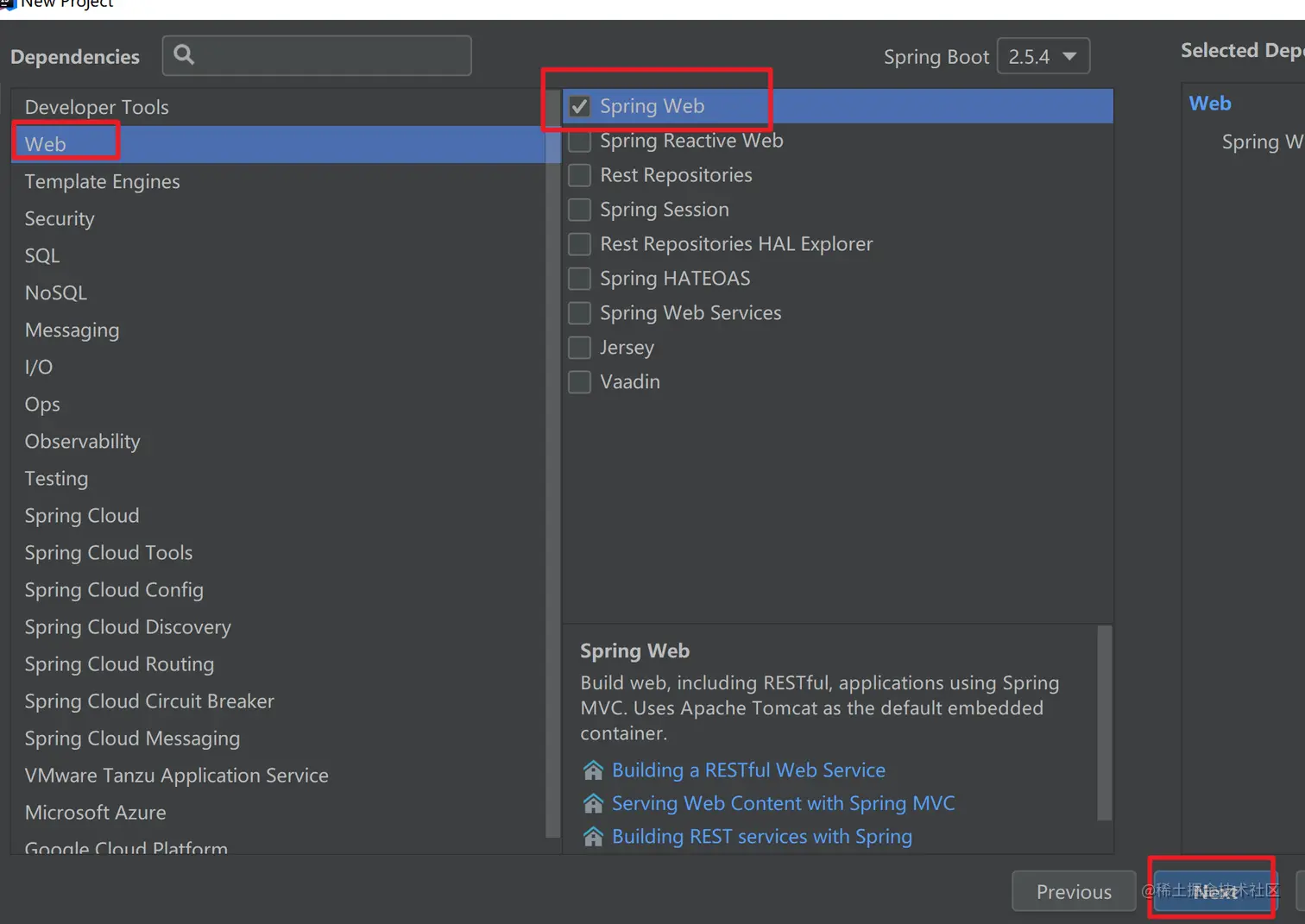Click the description panel scrollbar
Viewport: 1305px width, 924px height.
click(1104, 723)
